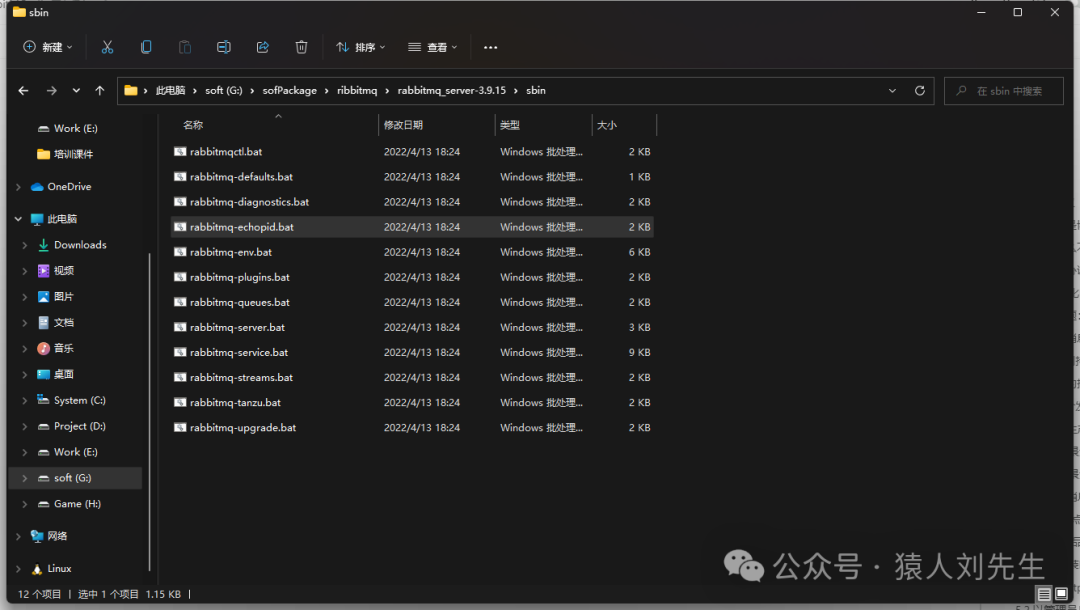Open recent locations dropdown arrow

pyautogui.click(x=76, y=90)
